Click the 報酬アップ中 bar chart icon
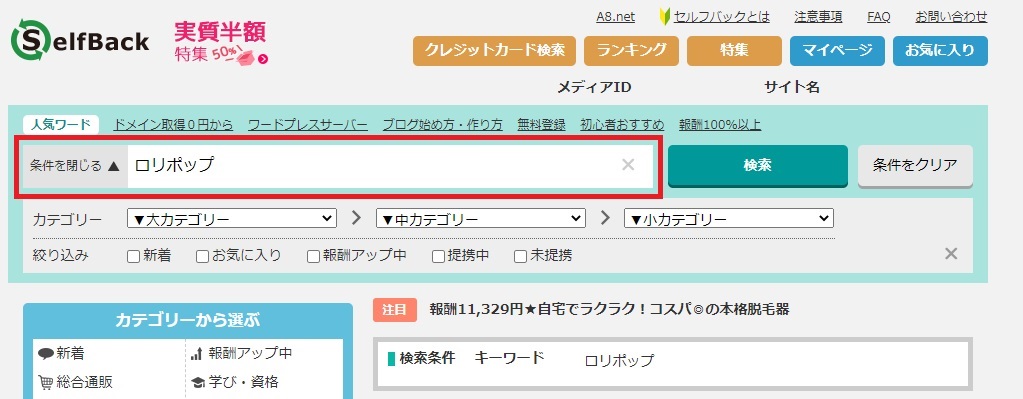The image size is (1023, 399). (x=197, y=354)
